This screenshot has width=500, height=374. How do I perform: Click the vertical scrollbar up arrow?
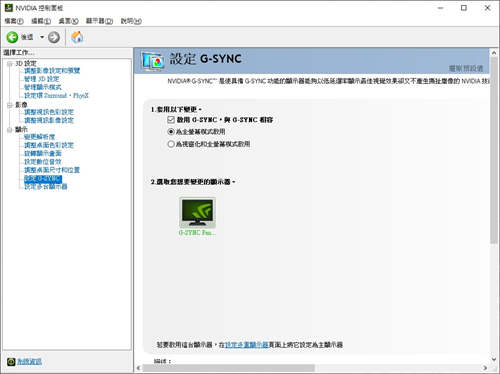tap(494, 53)
